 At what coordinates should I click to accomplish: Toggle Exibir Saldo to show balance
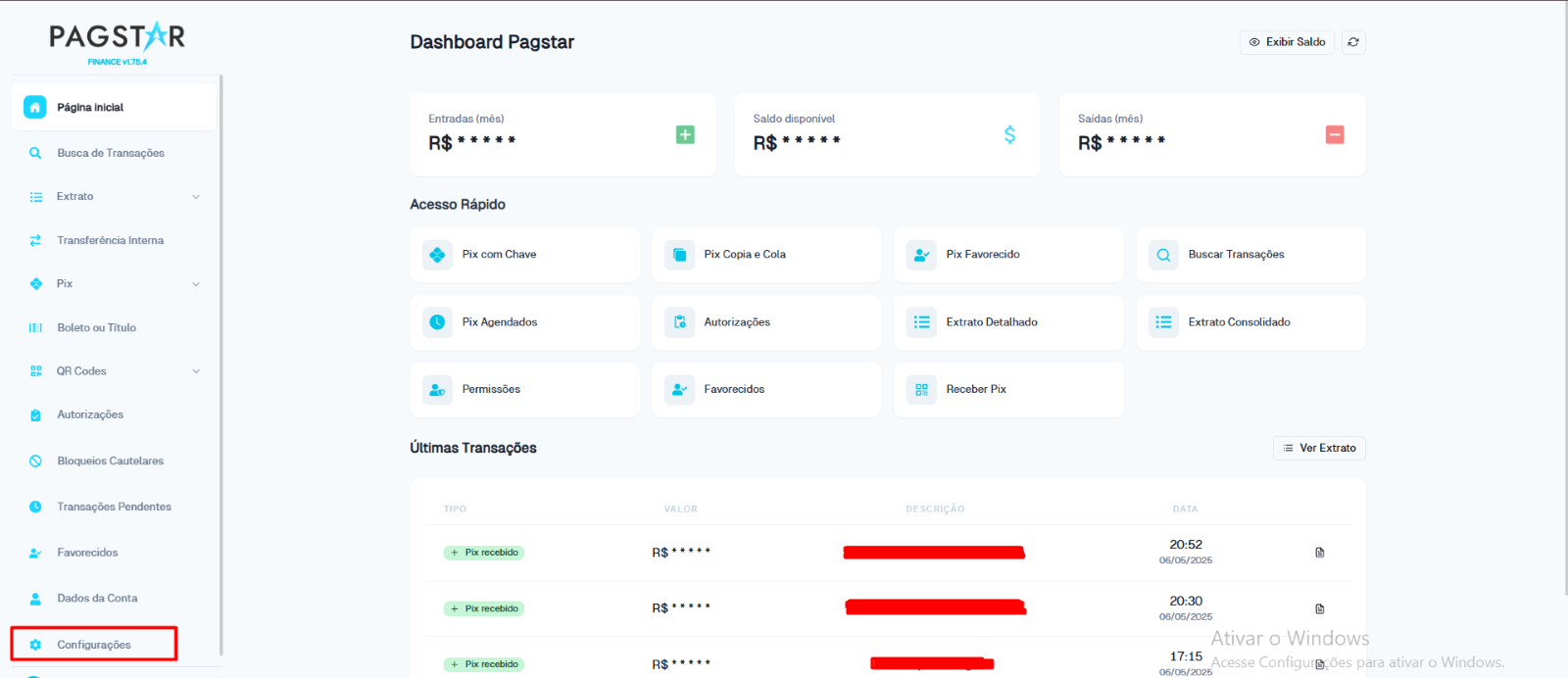(1287, 42)
